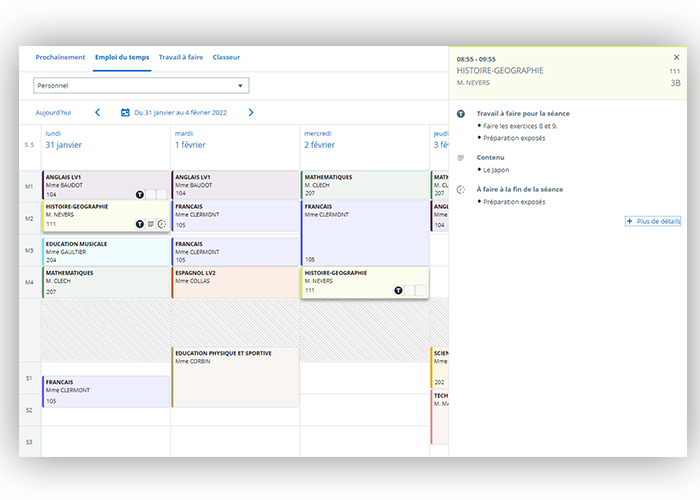700x500 pixels.
Task: Open the Classeur tab
Action: [x=226, y=57]
